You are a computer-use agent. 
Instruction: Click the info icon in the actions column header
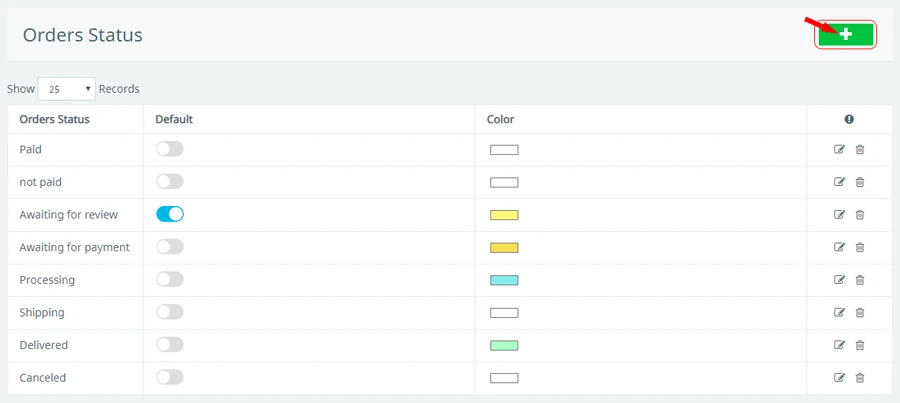pyautogui.click(x=849, y=119)
